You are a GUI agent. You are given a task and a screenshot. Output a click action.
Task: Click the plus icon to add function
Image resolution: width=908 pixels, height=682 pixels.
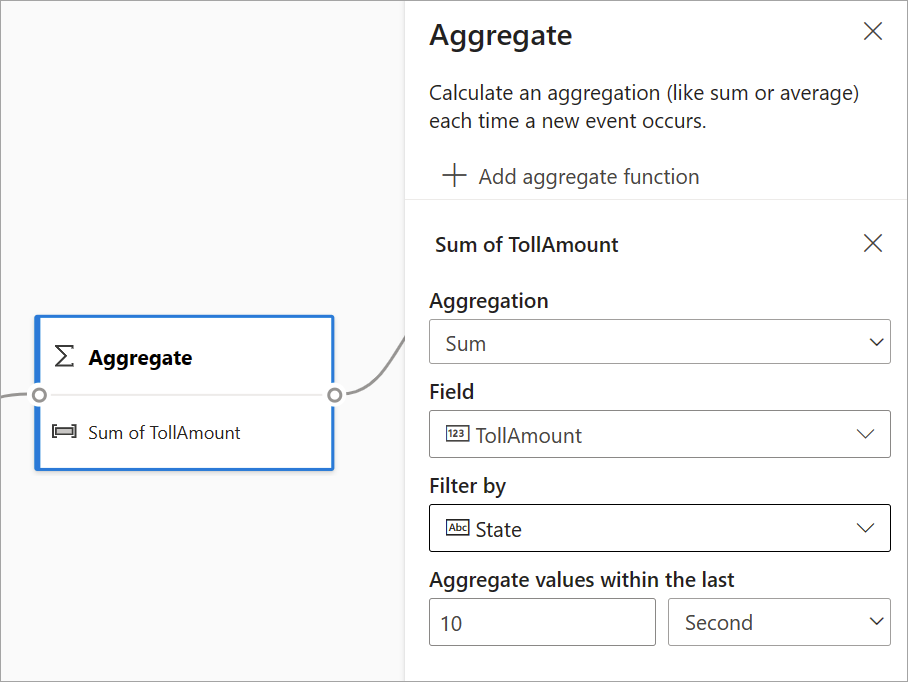tap(455, 176)
